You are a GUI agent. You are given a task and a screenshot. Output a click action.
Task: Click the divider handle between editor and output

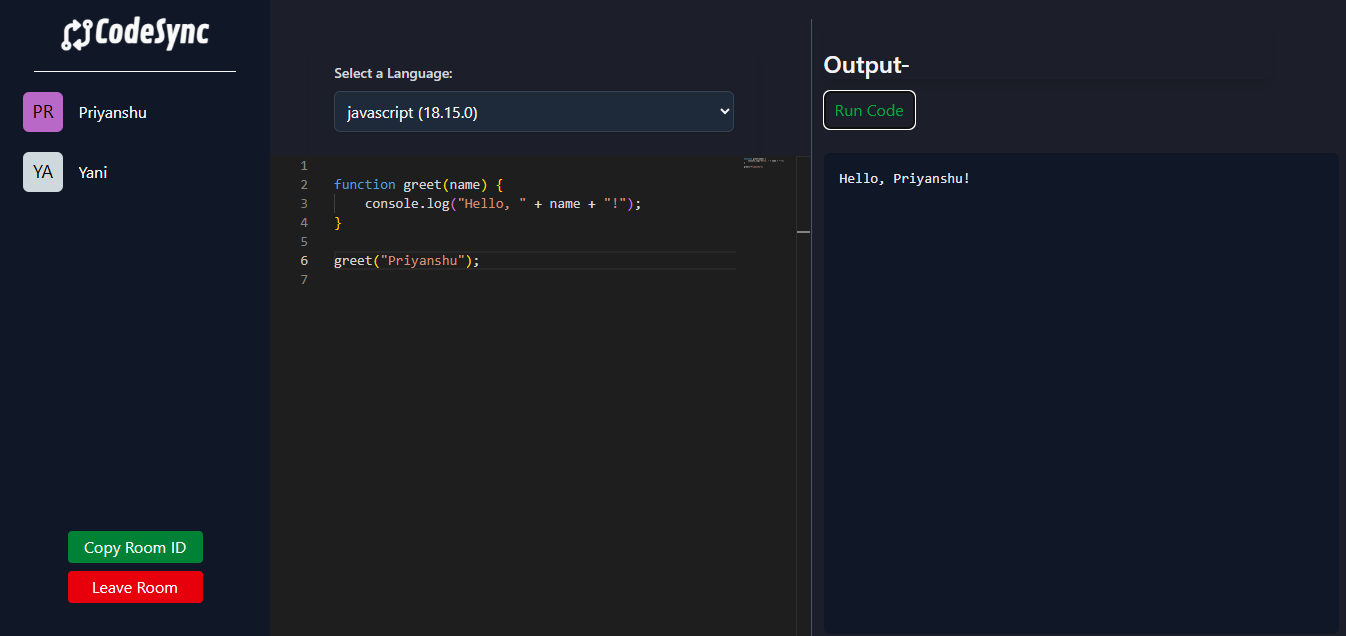804,231
